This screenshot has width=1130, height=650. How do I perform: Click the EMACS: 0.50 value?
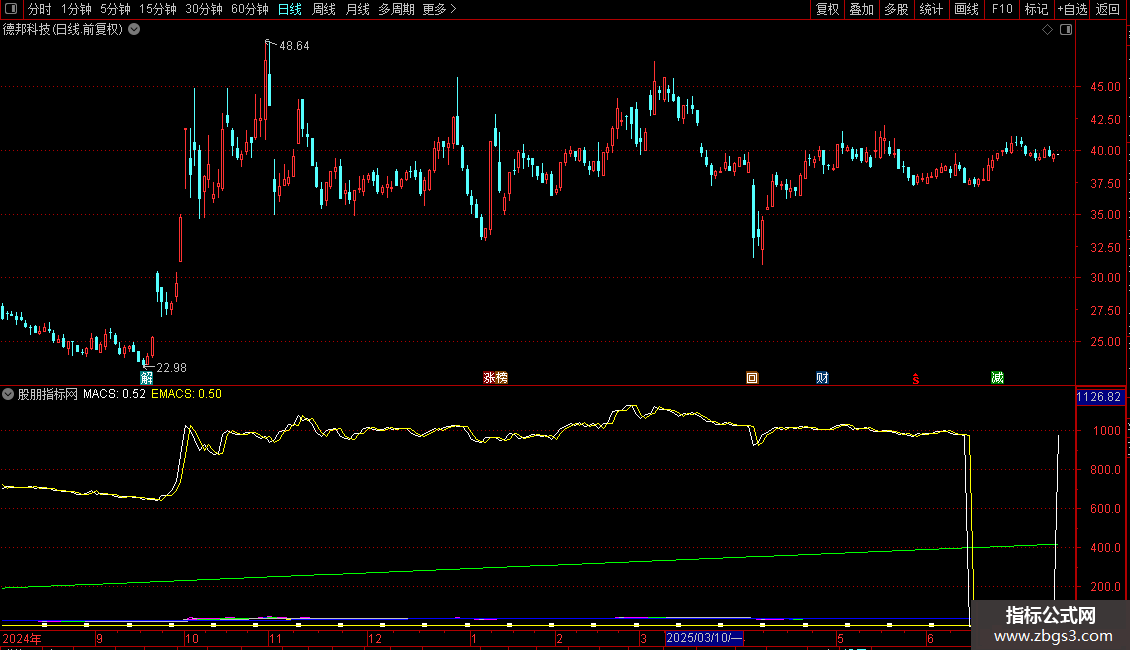[x=187, y=394]
